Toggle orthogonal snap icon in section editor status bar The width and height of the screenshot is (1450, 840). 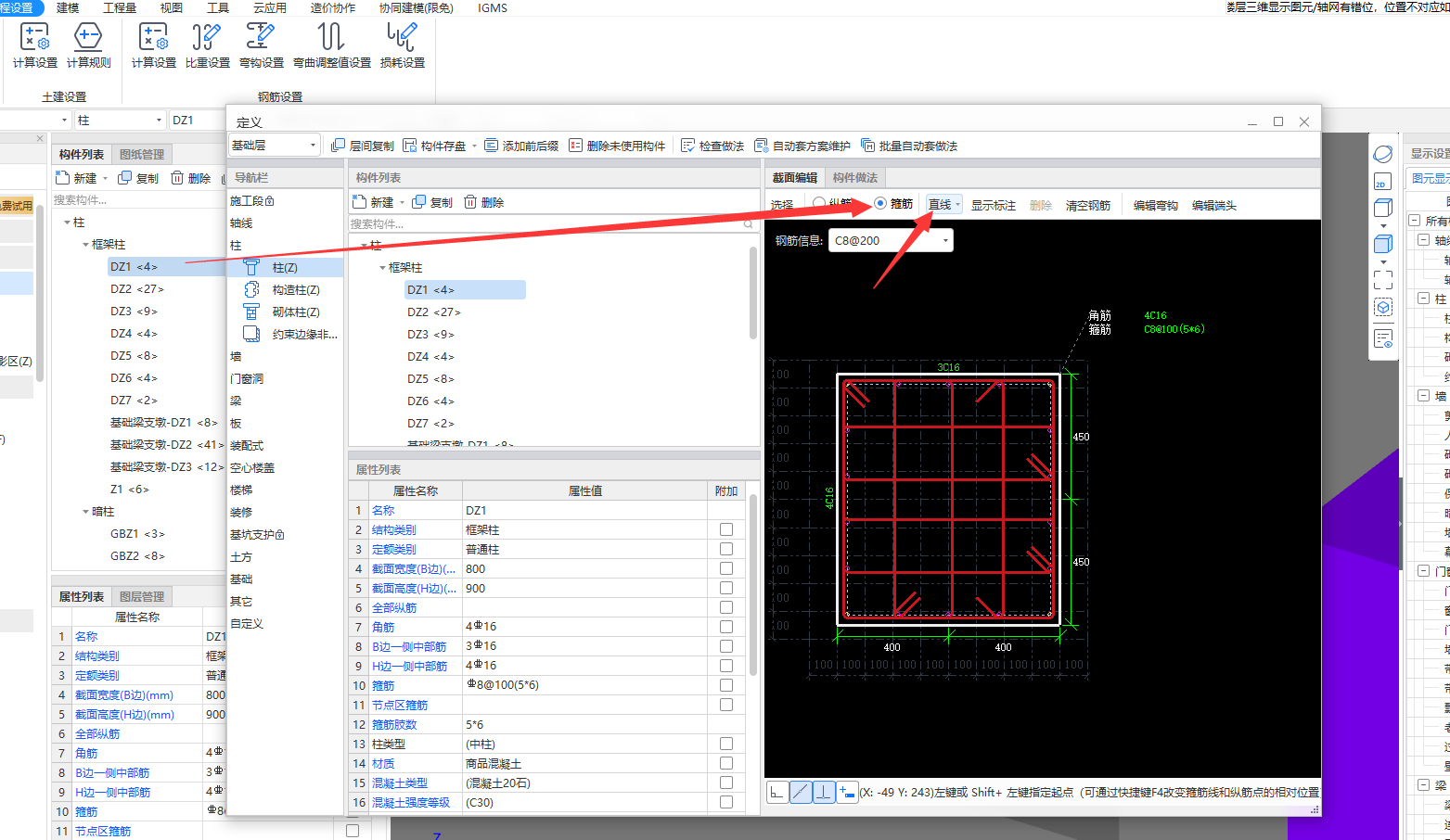click(x=777, y=792)
